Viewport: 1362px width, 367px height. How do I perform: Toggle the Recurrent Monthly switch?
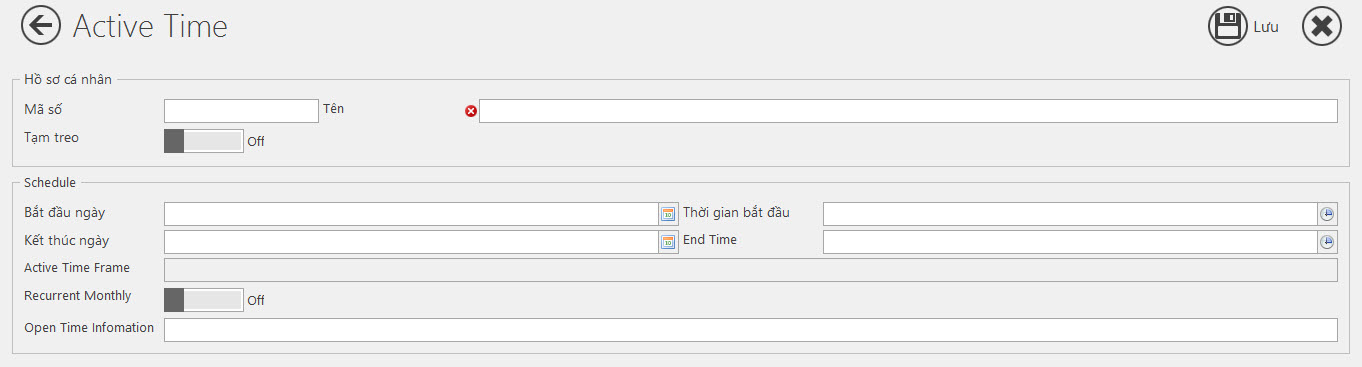(x=204, y=299)
